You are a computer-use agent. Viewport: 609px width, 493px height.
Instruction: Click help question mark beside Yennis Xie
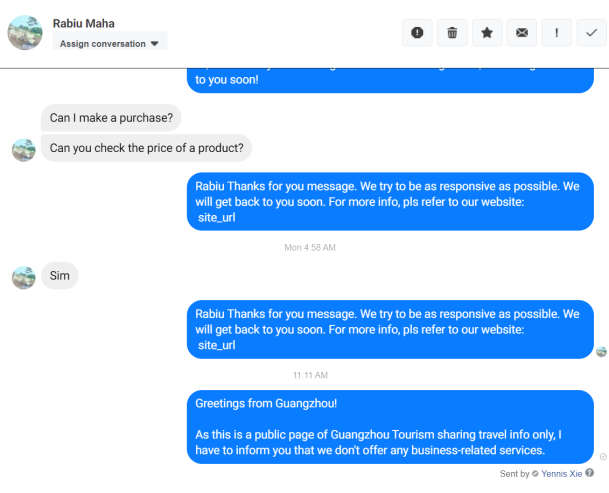[x=590, y=473]
